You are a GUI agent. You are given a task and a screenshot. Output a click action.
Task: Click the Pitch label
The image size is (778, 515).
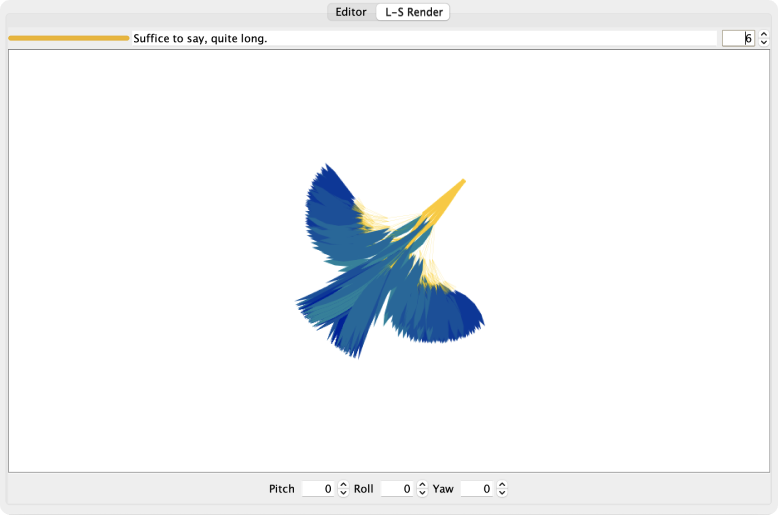(282, 489)
